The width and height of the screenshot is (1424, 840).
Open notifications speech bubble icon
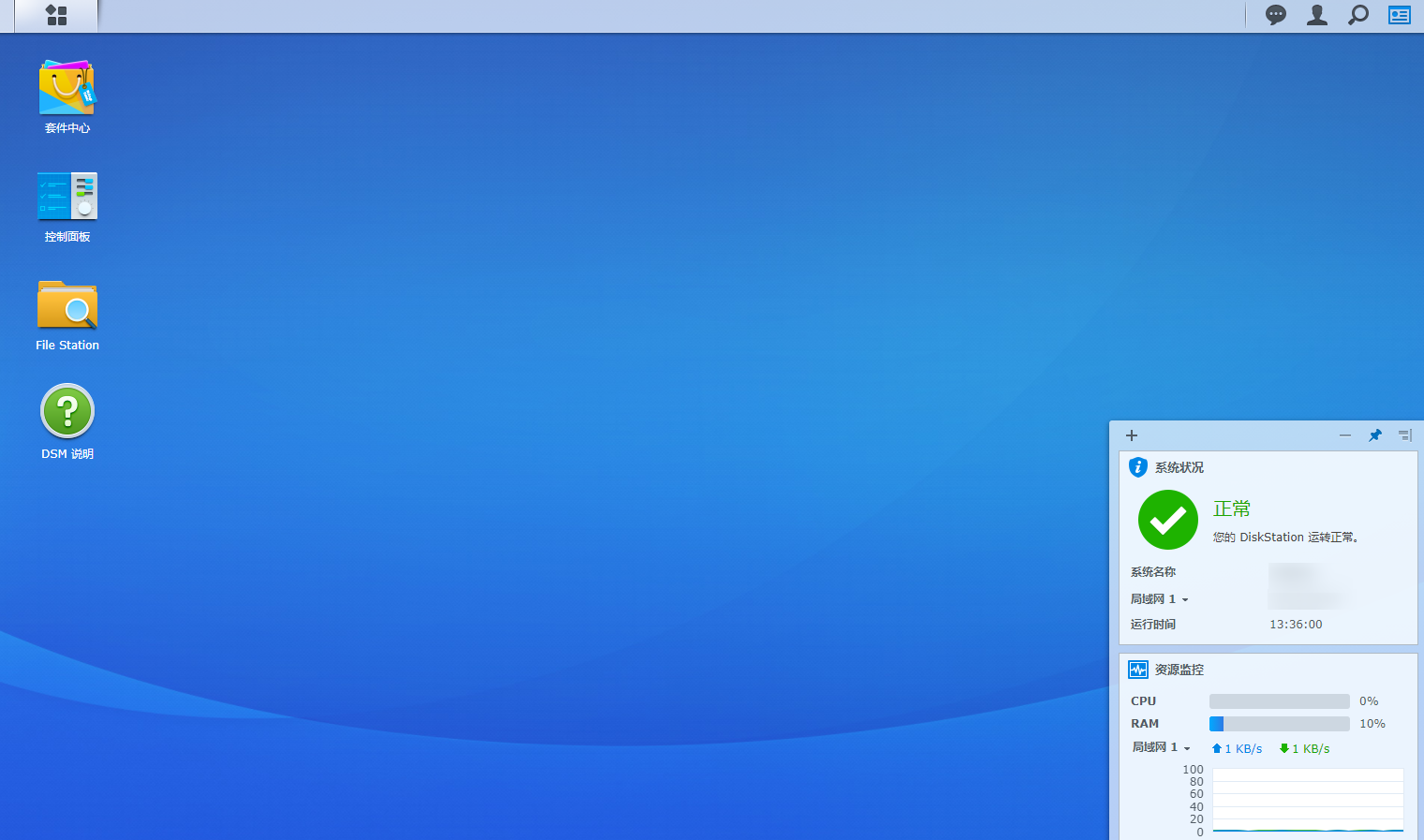1276,15
